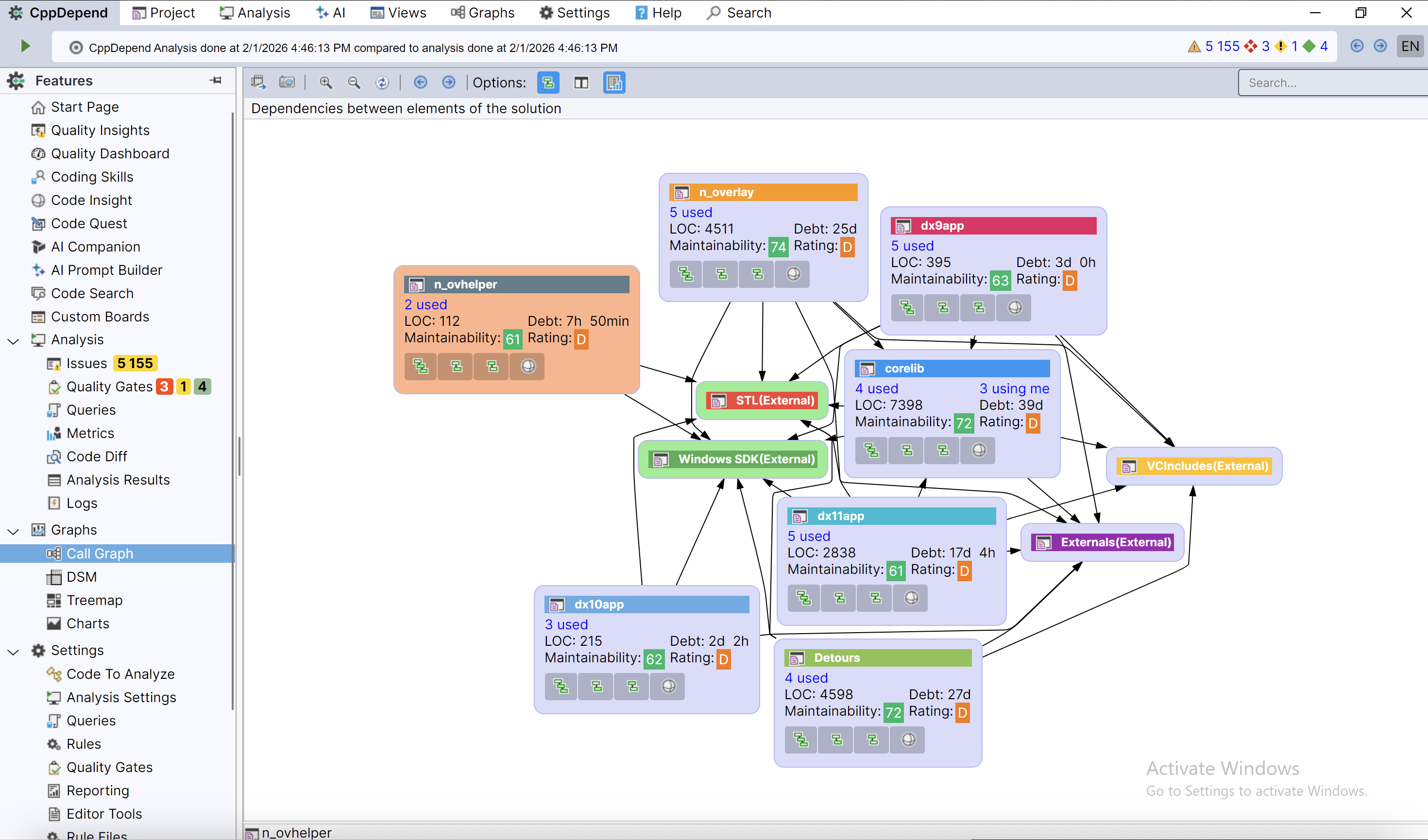Click the Maintainability 72 rating on Detours
The image size is (1428, 840).
pyautogui.click(x=893, y=713)
